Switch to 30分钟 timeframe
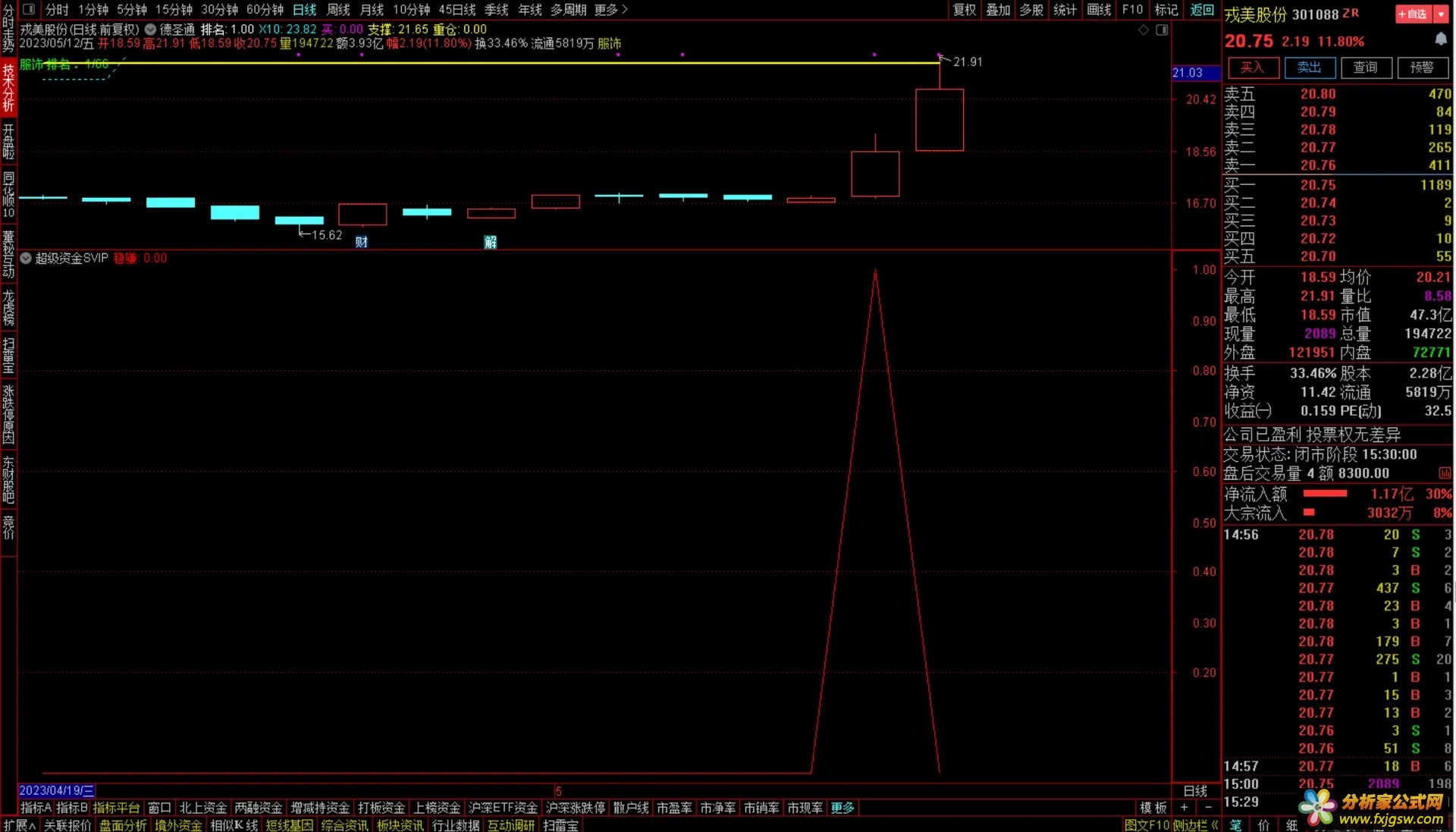The width and height of the screenshot is (1456, 832). pos(219,10)
